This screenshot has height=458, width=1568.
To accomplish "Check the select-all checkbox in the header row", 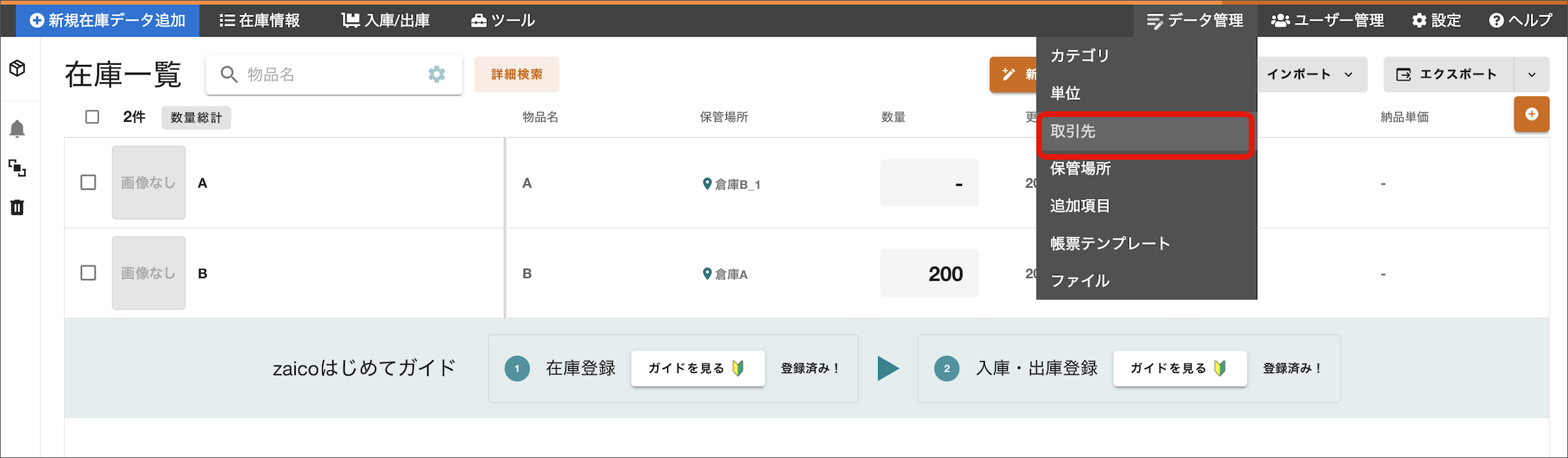I will coord(91,116).
